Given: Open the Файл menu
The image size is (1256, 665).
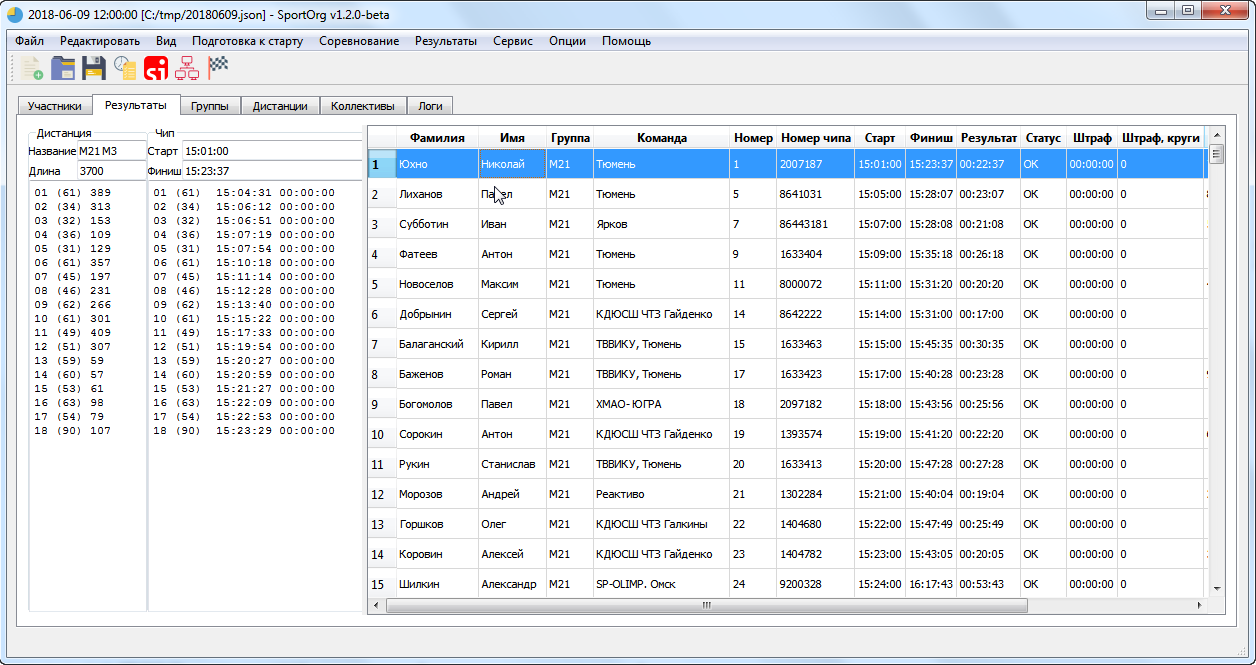Looking at the screenshot, I should [29, 41].
